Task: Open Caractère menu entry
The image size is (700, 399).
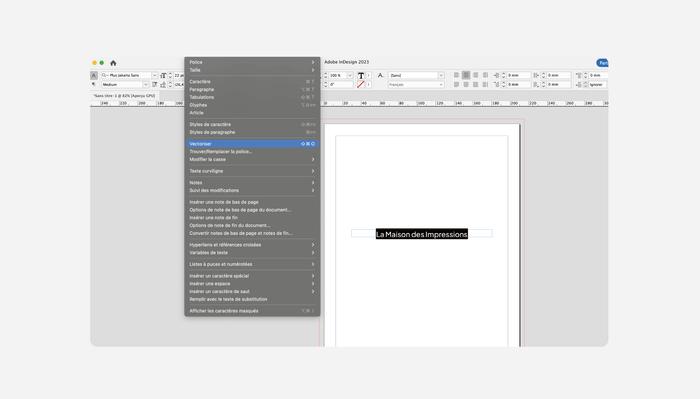Action: [x=252, y=82]
